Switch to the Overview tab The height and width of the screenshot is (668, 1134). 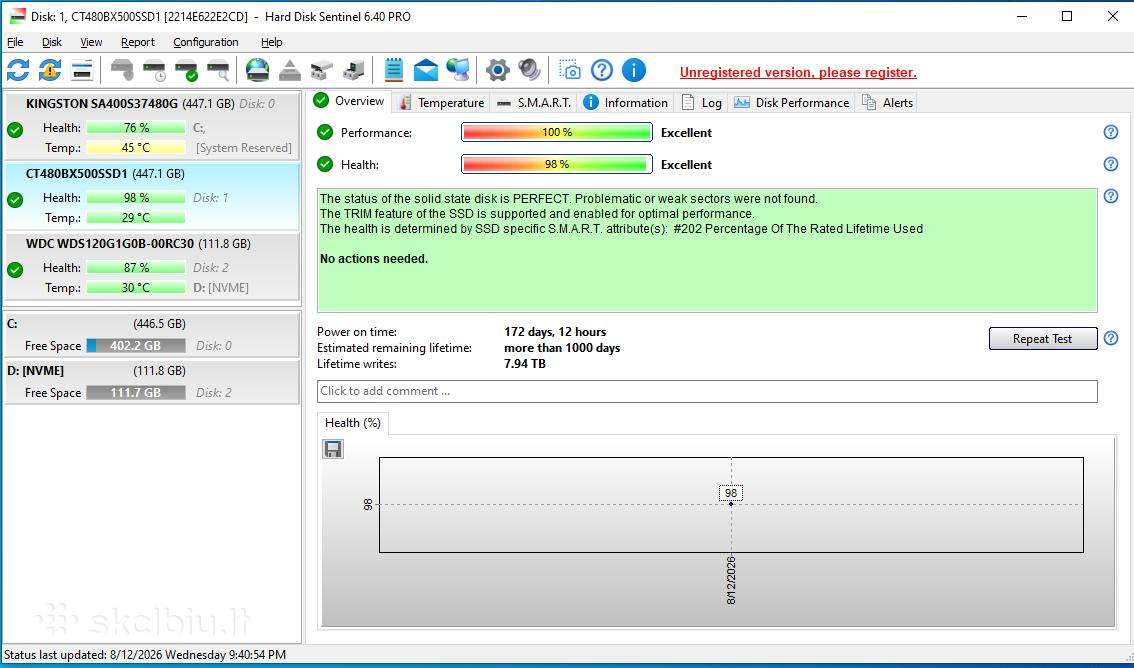349,101
